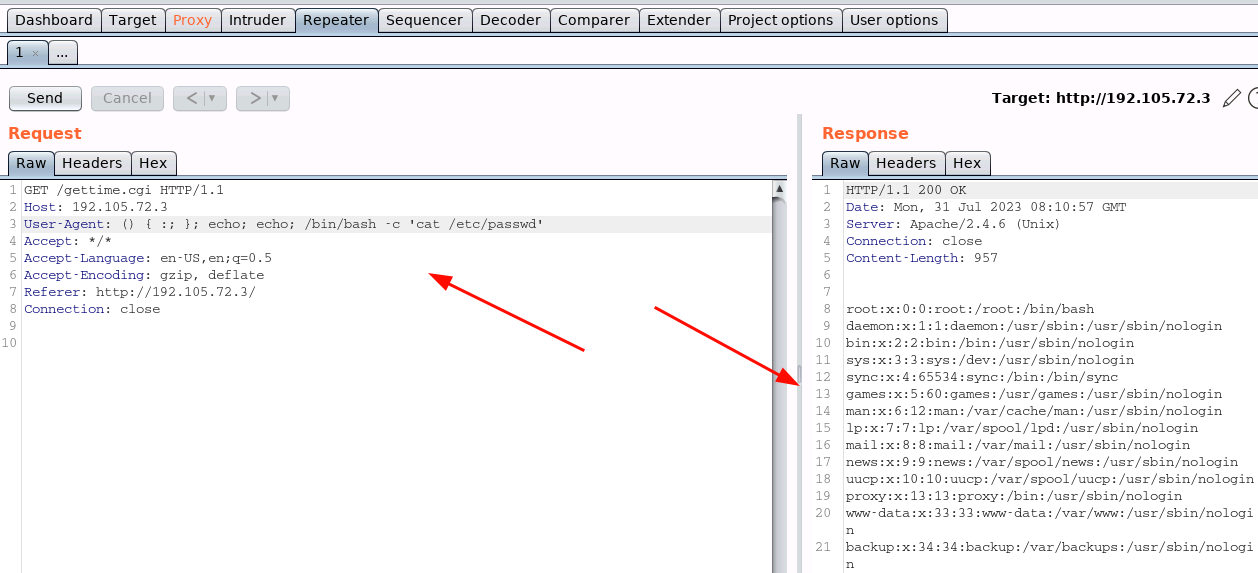Add a new Repeater tab with "..."
Image resolution: width=1258 pixels, height=573 pixels.
point(62,53)
